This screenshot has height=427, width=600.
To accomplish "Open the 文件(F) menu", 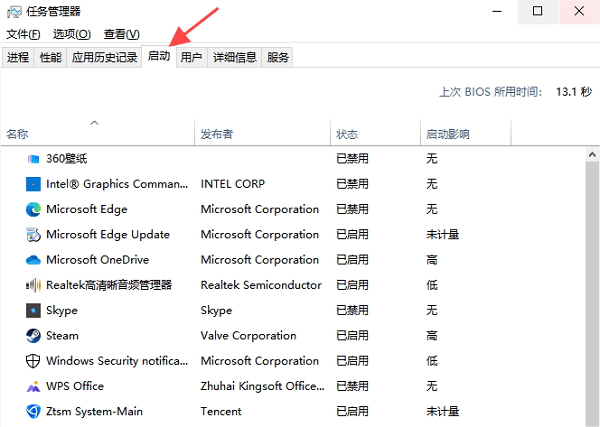I will (23, 34).
